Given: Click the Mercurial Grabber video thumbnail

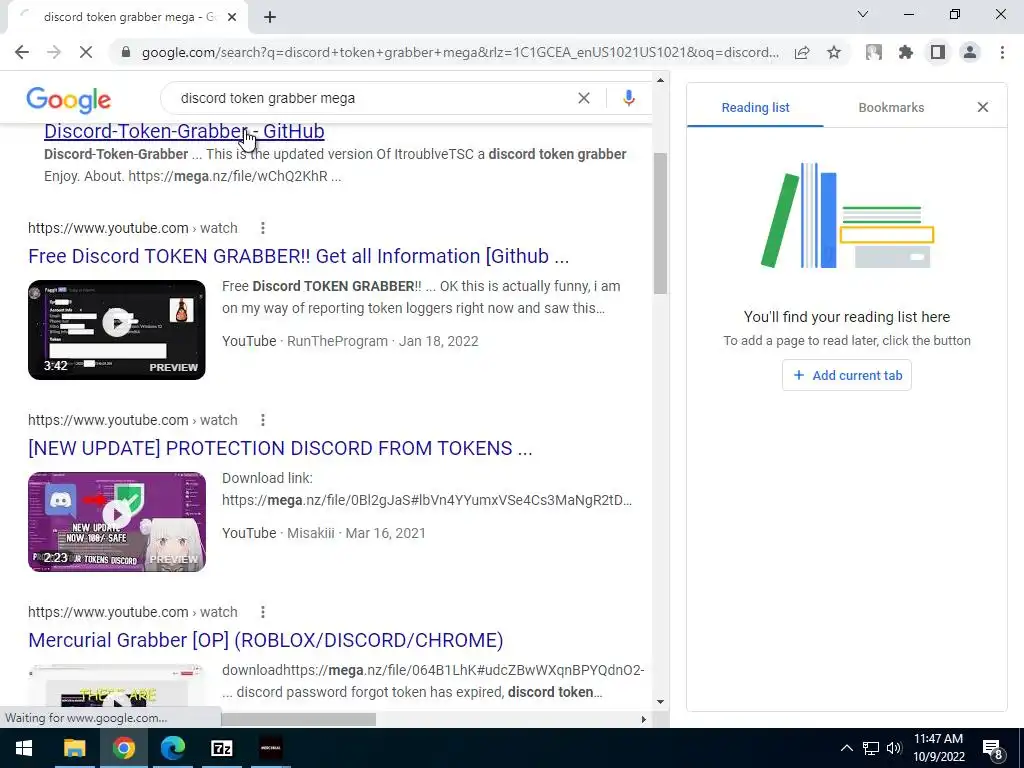Looking at the screenshot, I should [x=117, y=687].
